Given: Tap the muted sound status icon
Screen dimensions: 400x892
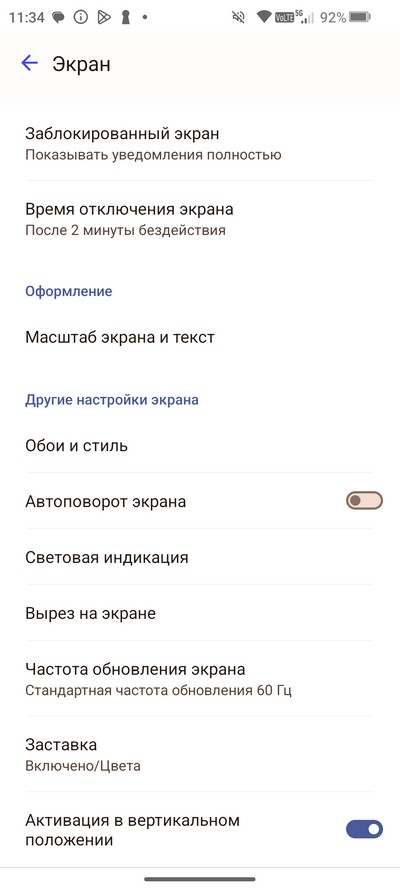Looking at the screenshot, I should point(238,18).
